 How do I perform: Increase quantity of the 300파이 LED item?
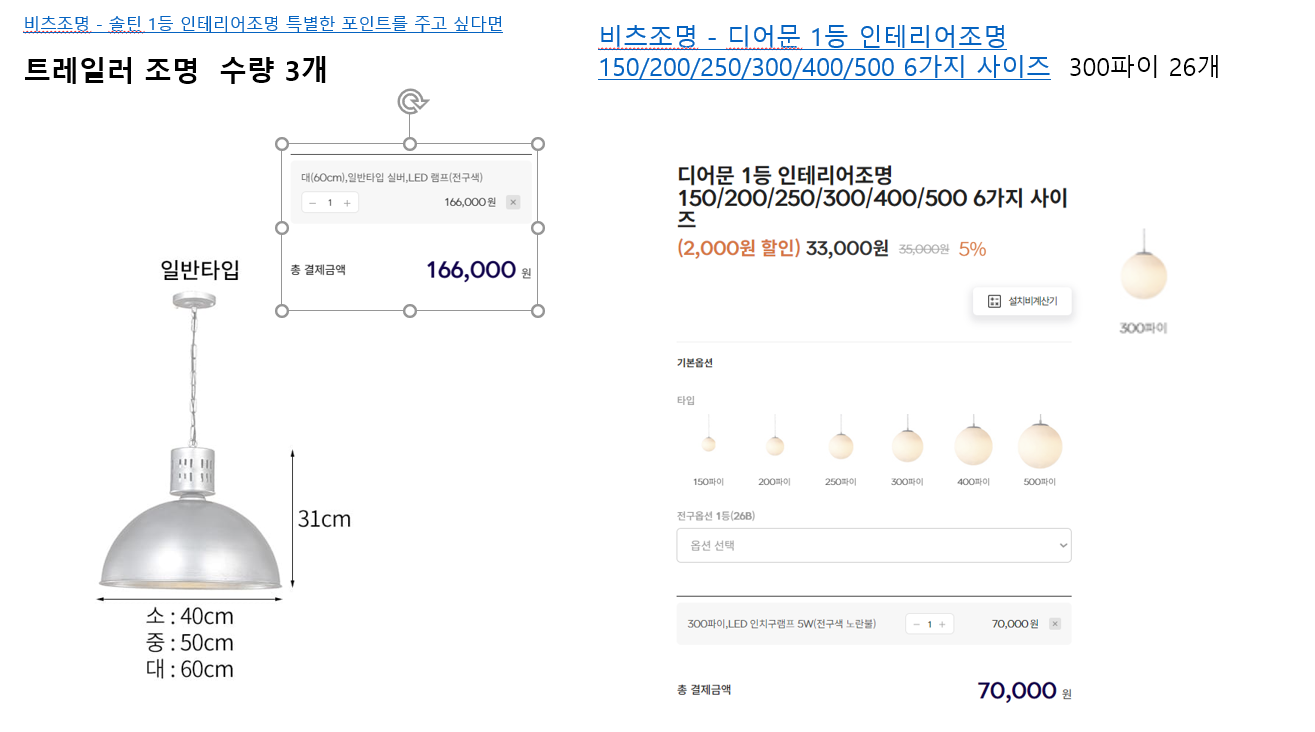coord(942,624)
